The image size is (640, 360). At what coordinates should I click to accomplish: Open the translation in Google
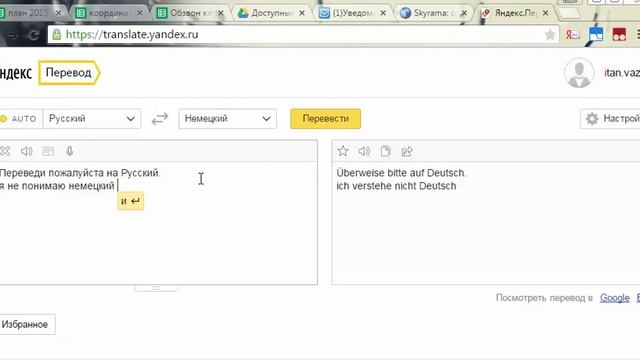point(615,298)
